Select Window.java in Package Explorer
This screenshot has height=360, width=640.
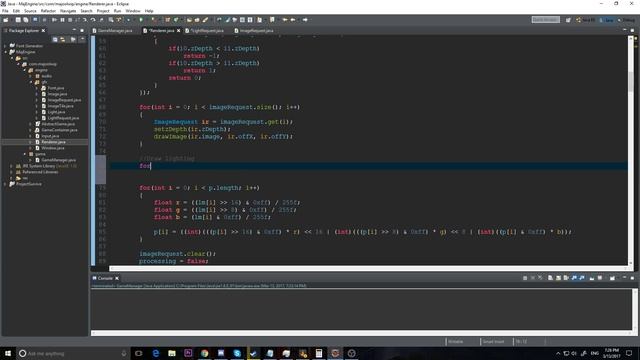(x=53, y=148)
